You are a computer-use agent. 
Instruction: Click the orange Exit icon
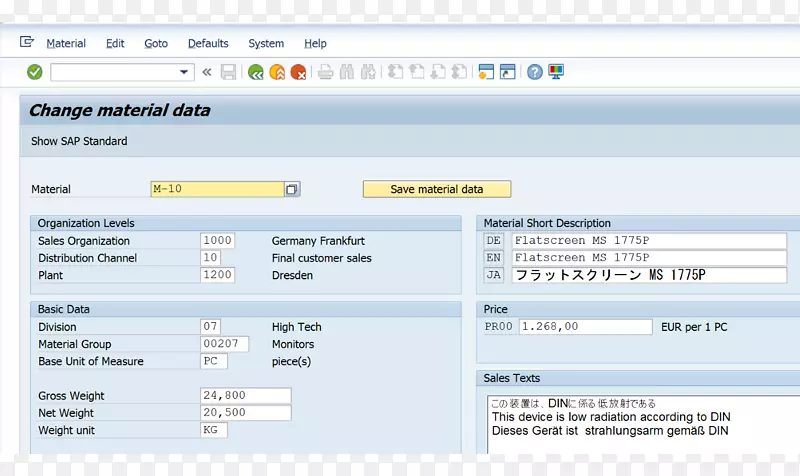pos(277,72)
